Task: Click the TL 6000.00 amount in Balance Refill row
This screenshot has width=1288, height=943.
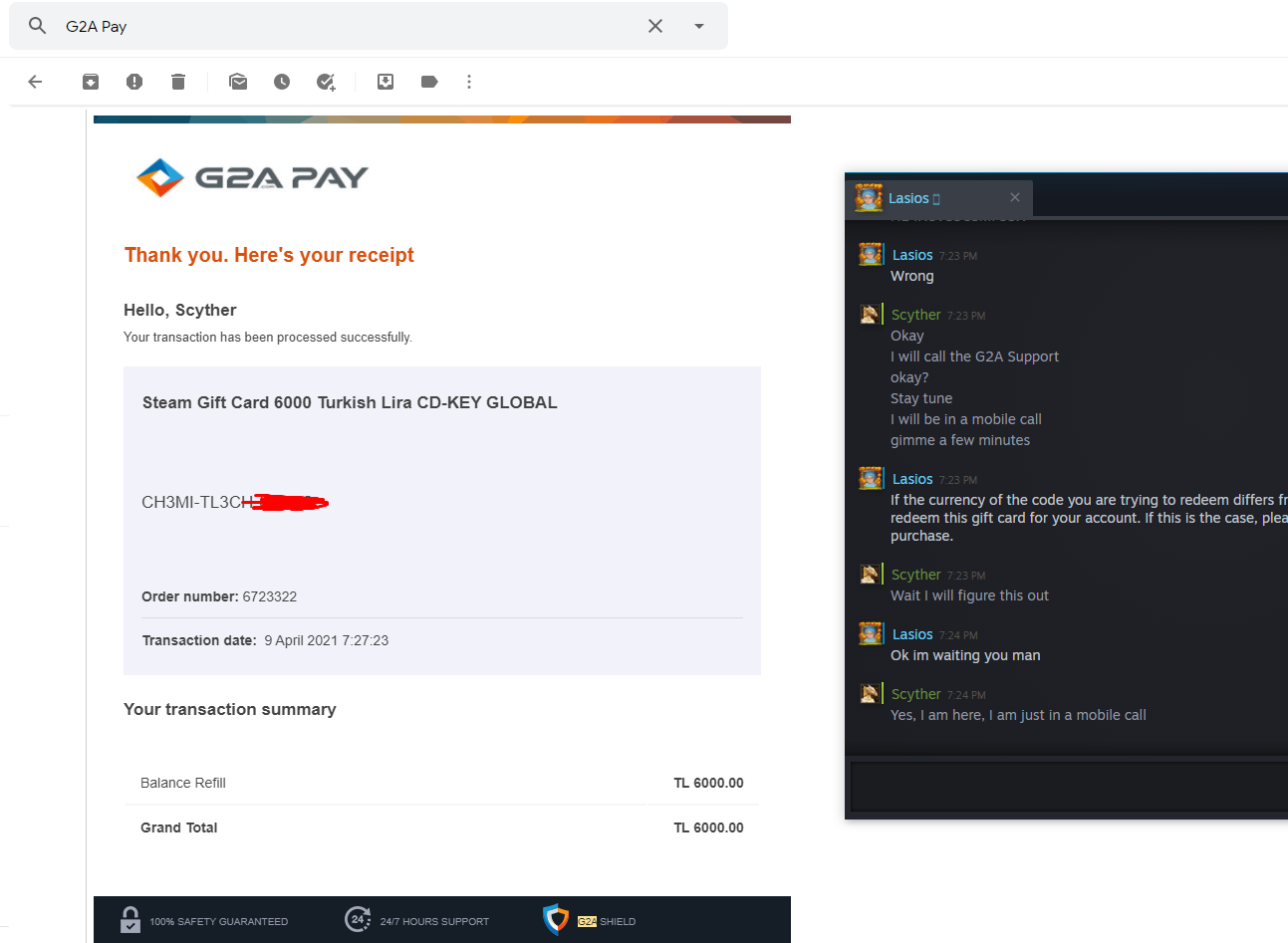Action: click(x=708, y=783)
